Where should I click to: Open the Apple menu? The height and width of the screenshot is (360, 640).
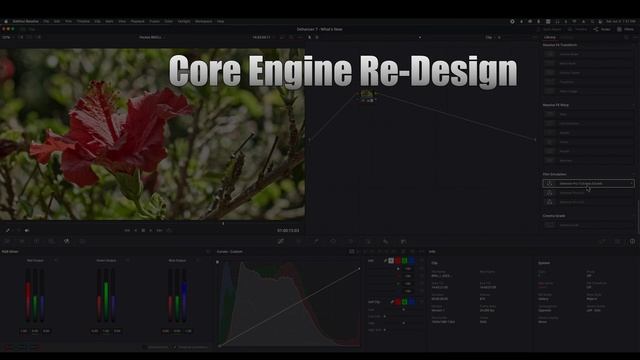click(6, 21)
